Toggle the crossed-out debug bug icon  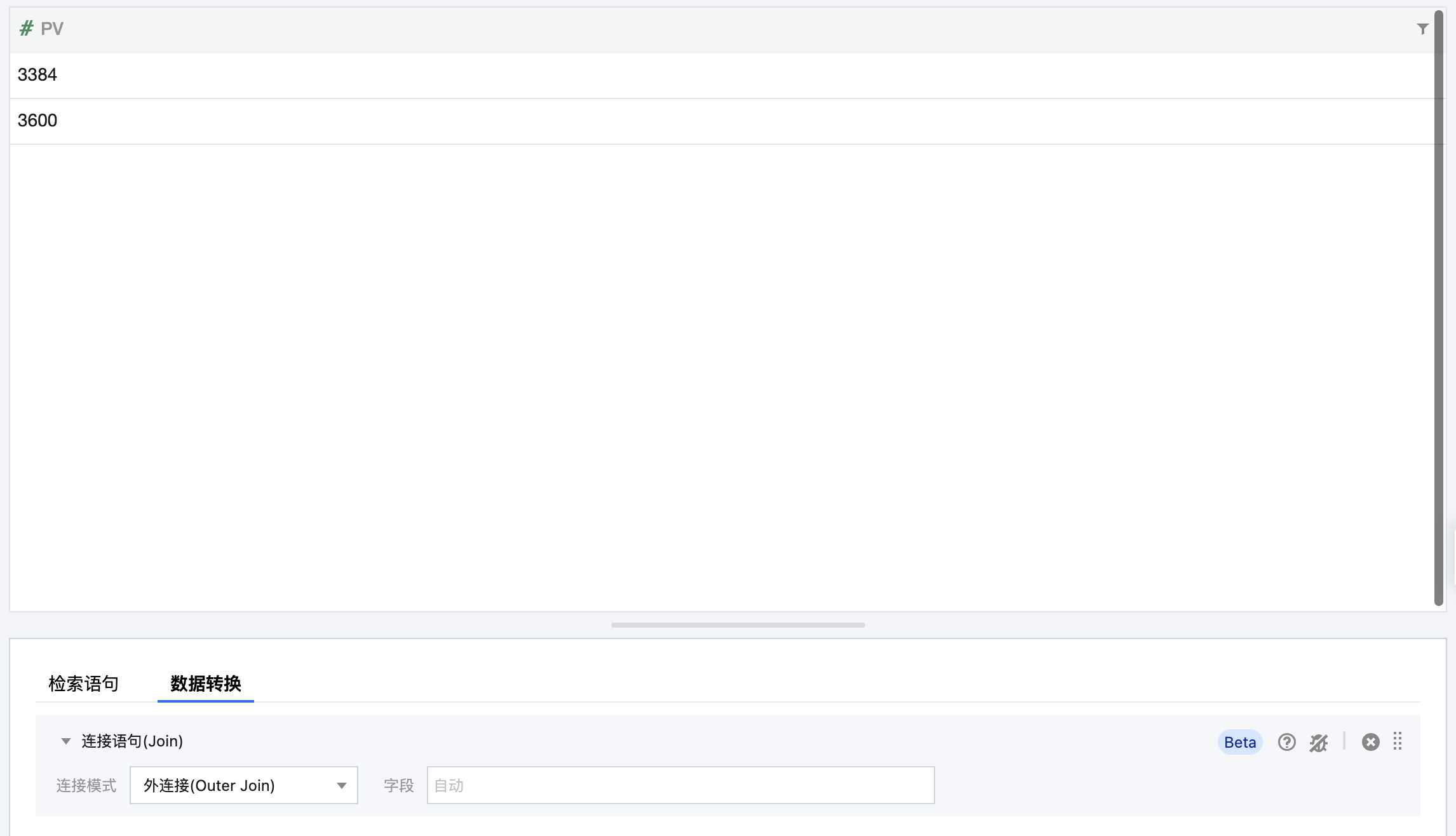coord(1319,742)
